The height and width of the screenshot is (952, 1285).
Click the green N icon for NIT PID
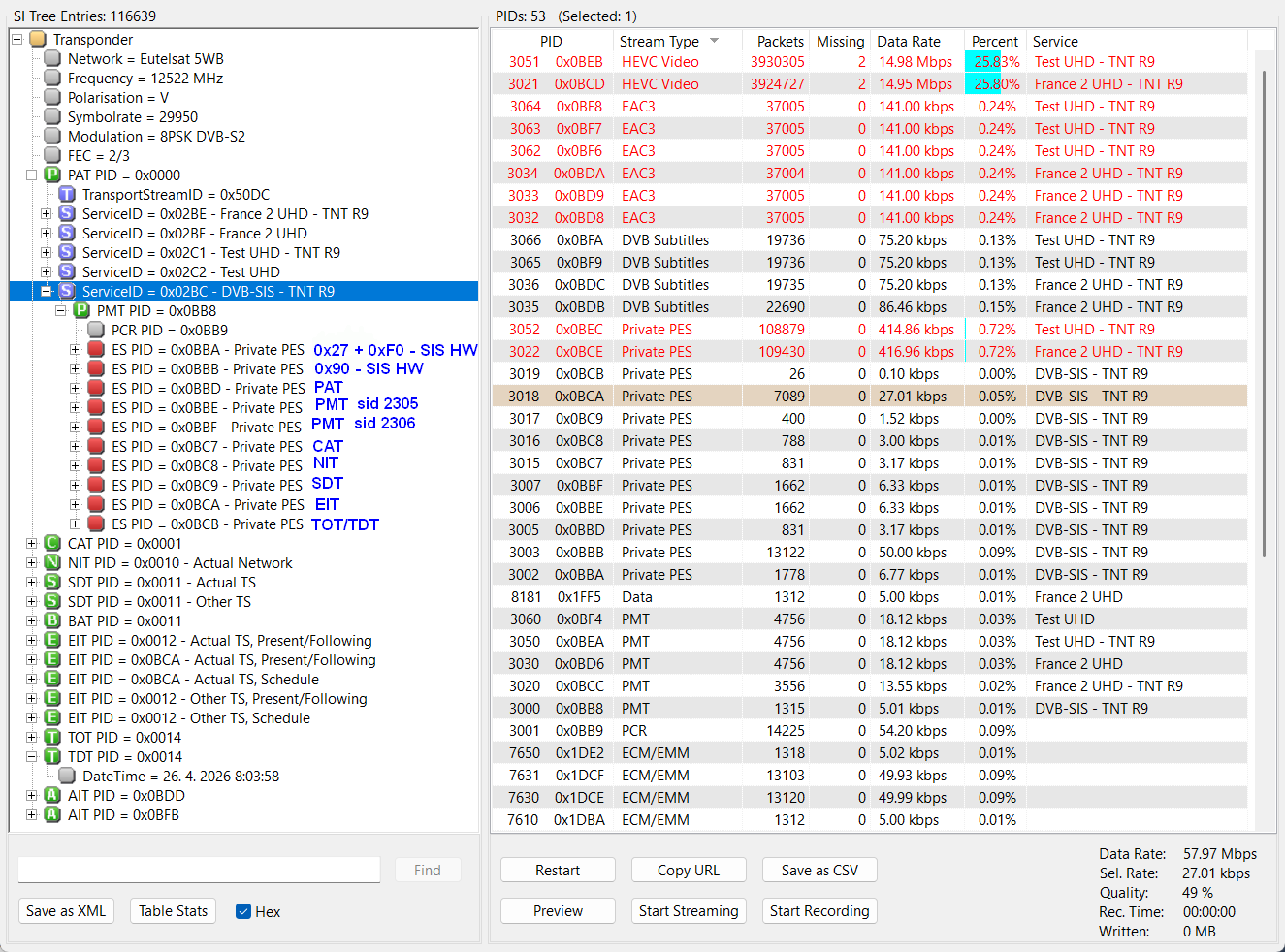coord(52,562)
